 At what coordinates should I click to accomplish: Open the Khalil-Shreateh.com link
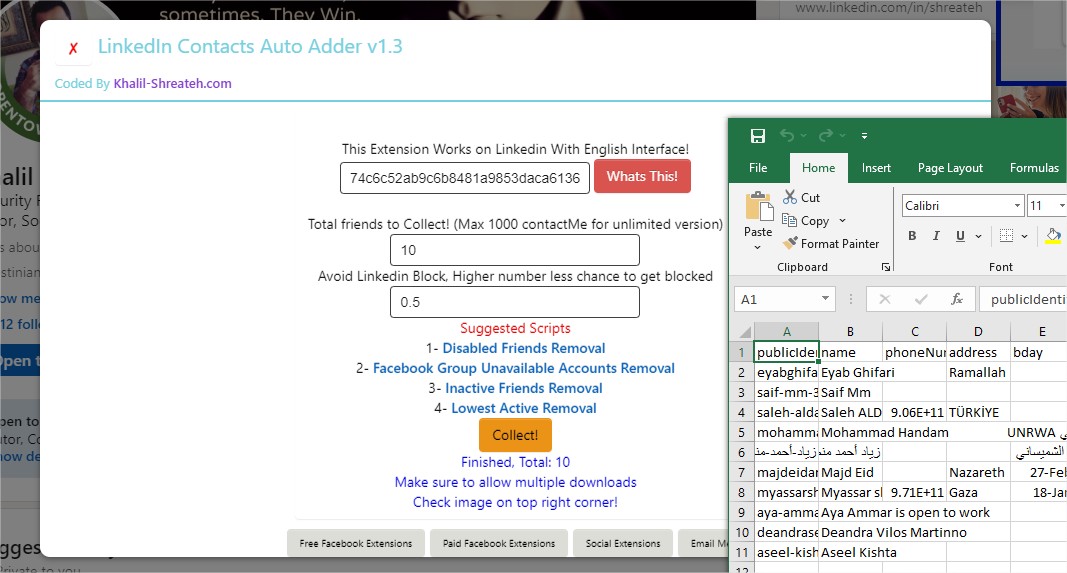[x=172, y=83]
